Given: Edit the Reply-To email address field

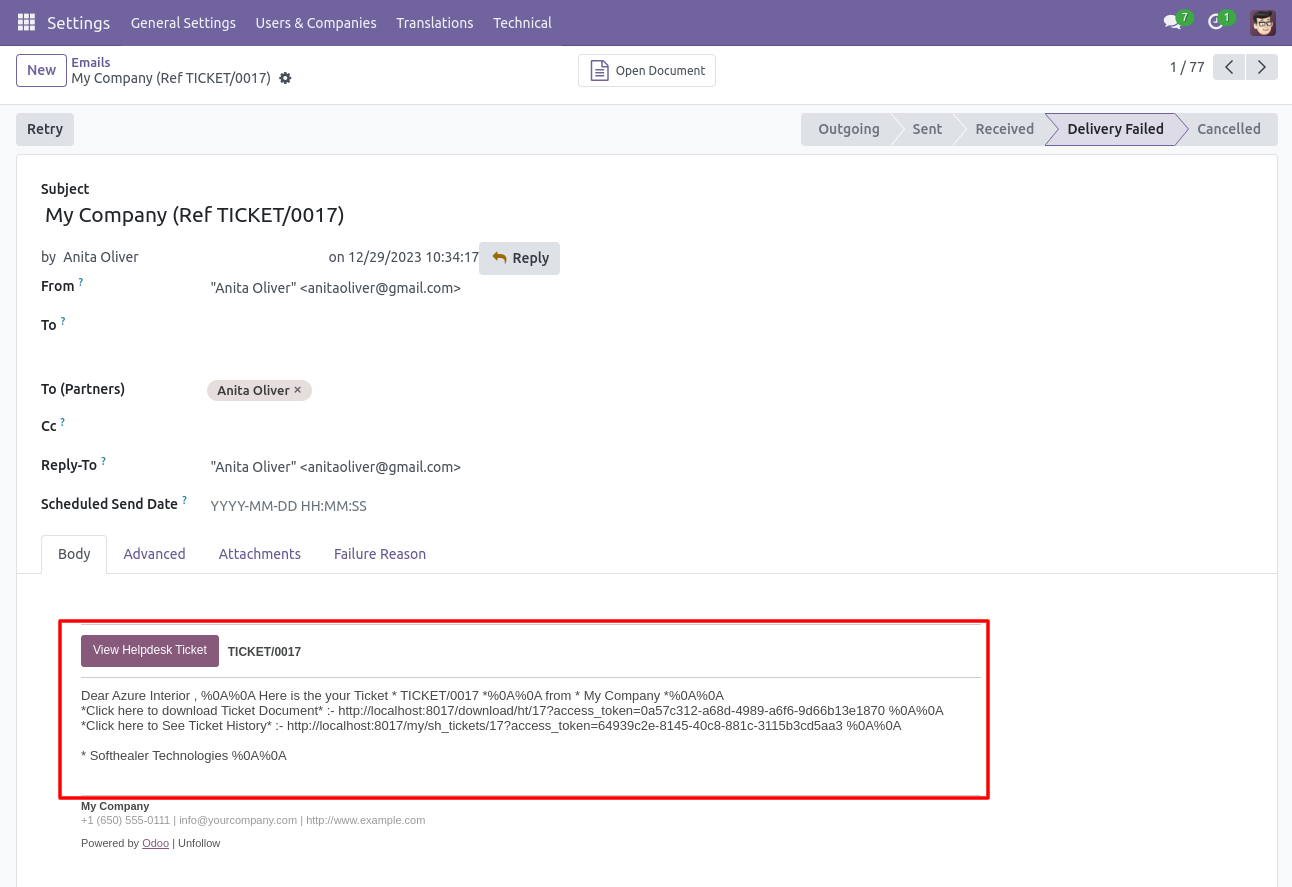Looking at the screenshot, I should [x=336, y=467].
